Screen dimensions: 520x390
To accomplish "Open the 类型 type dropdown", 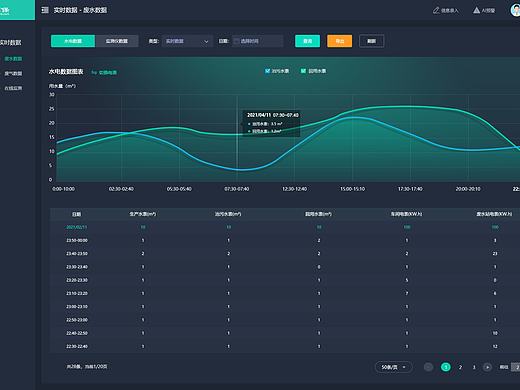I will tap(187, 41).
